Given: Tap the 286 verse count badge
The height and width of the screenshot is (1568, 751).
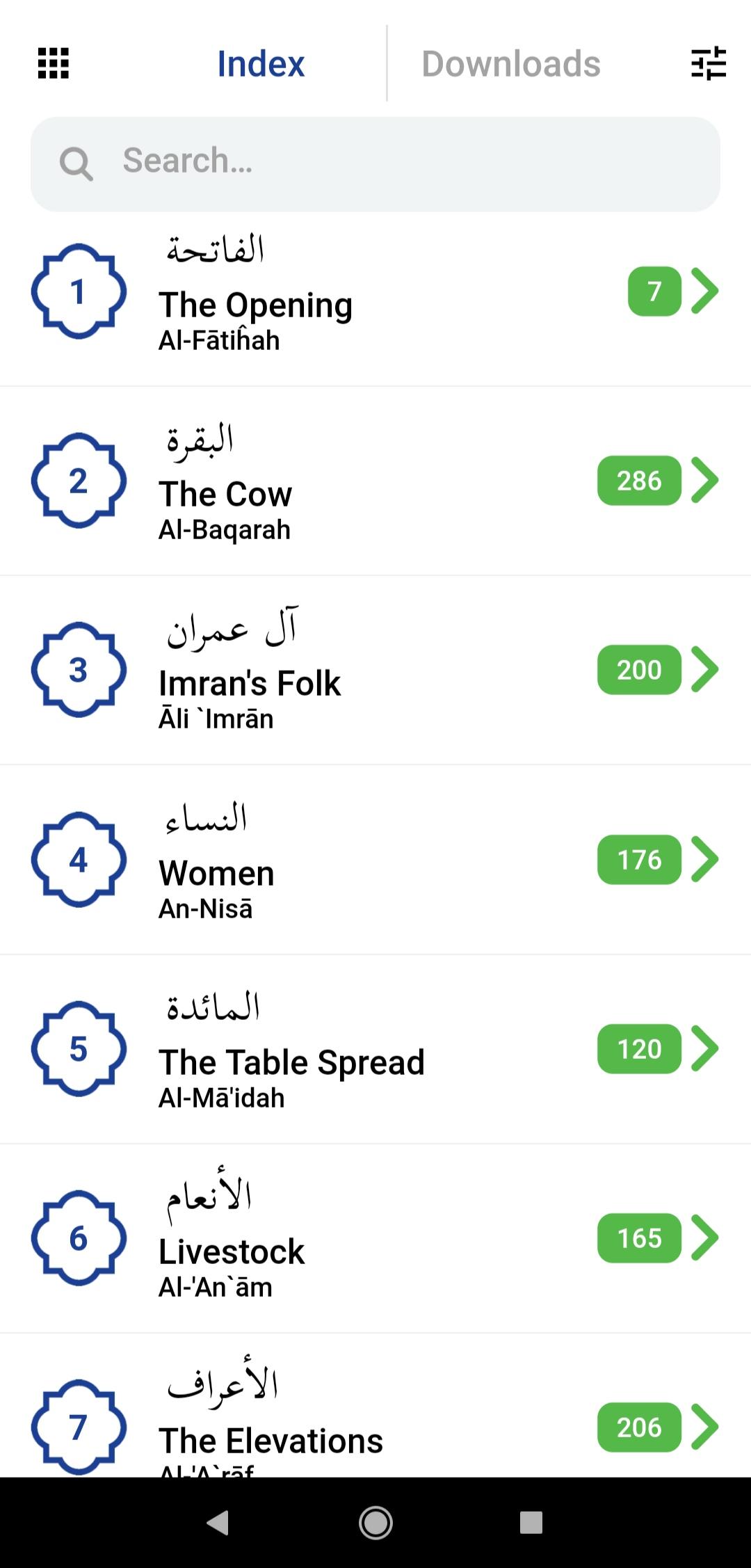Looking at the screenshot, I should [x=639, y=481].
